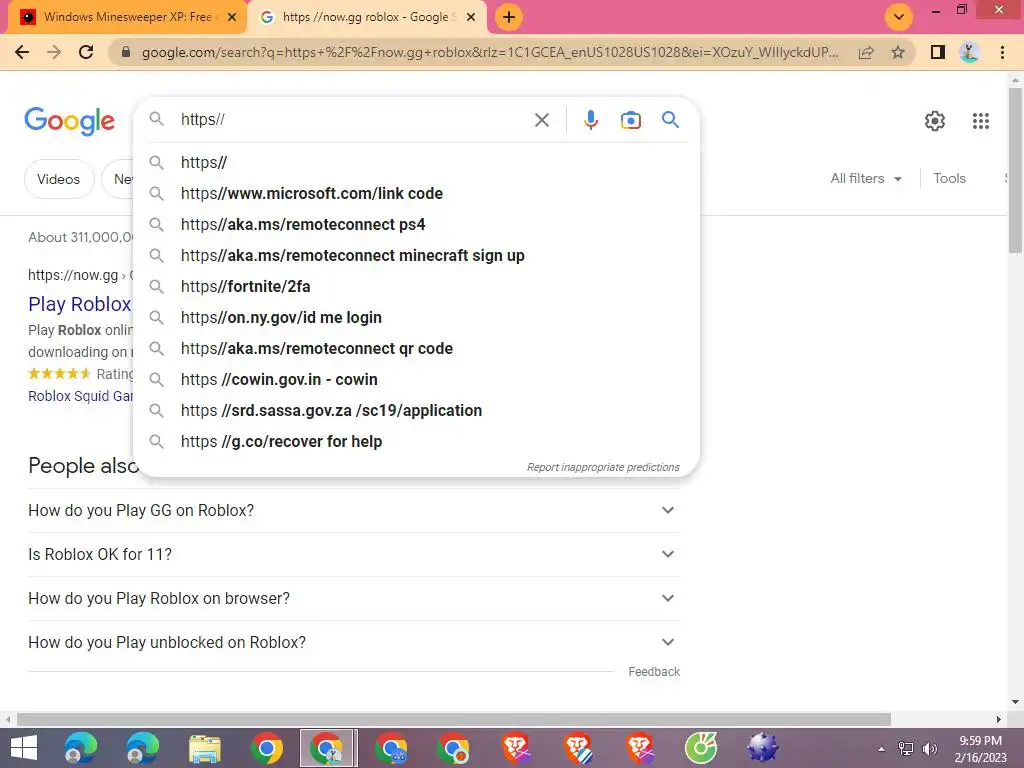
Task: Choose suggestion on.ny.gov/id me login
Action: 416,317
